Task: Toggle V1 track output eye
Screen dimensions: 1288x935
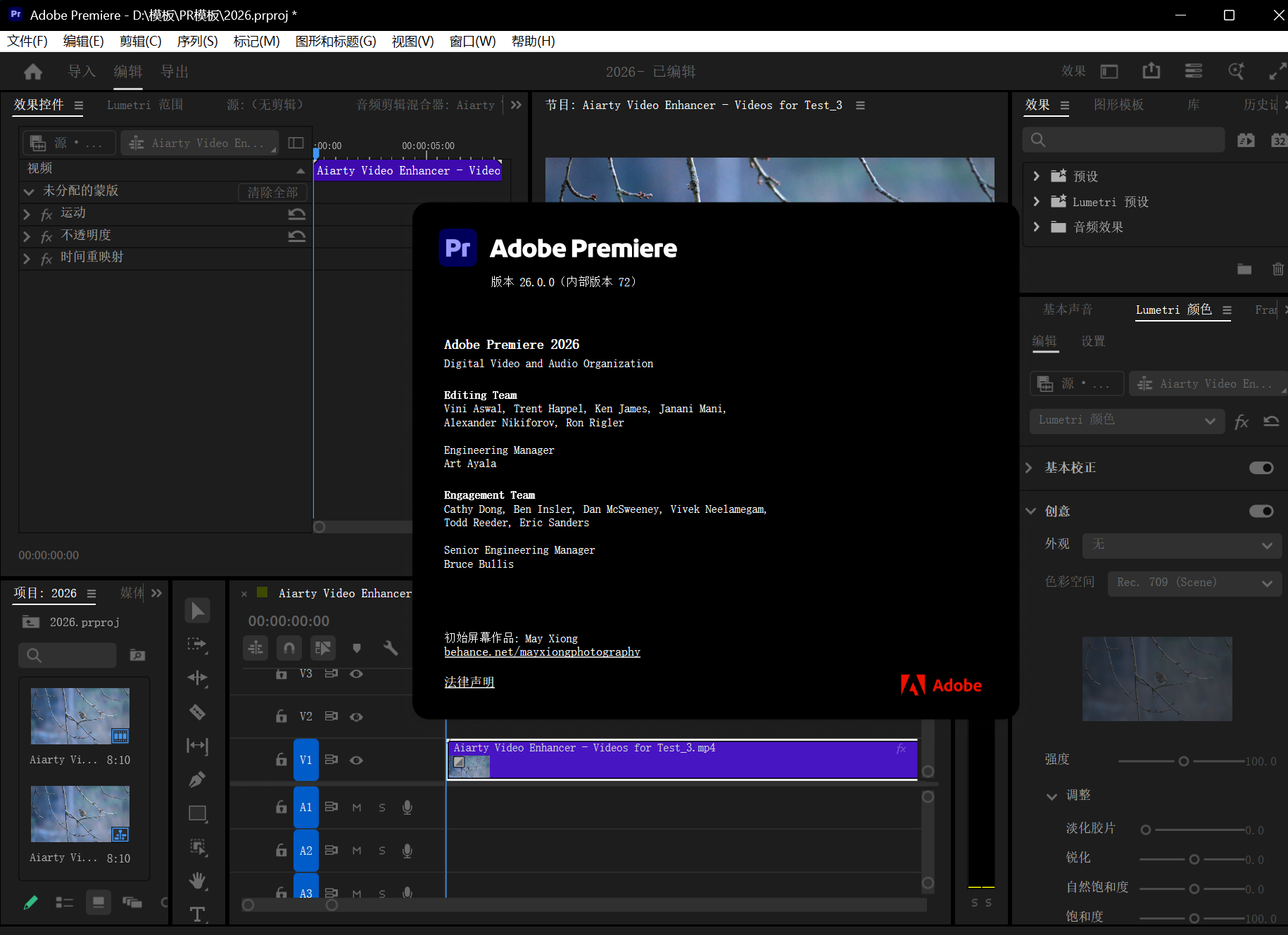Action: (357, 761)
